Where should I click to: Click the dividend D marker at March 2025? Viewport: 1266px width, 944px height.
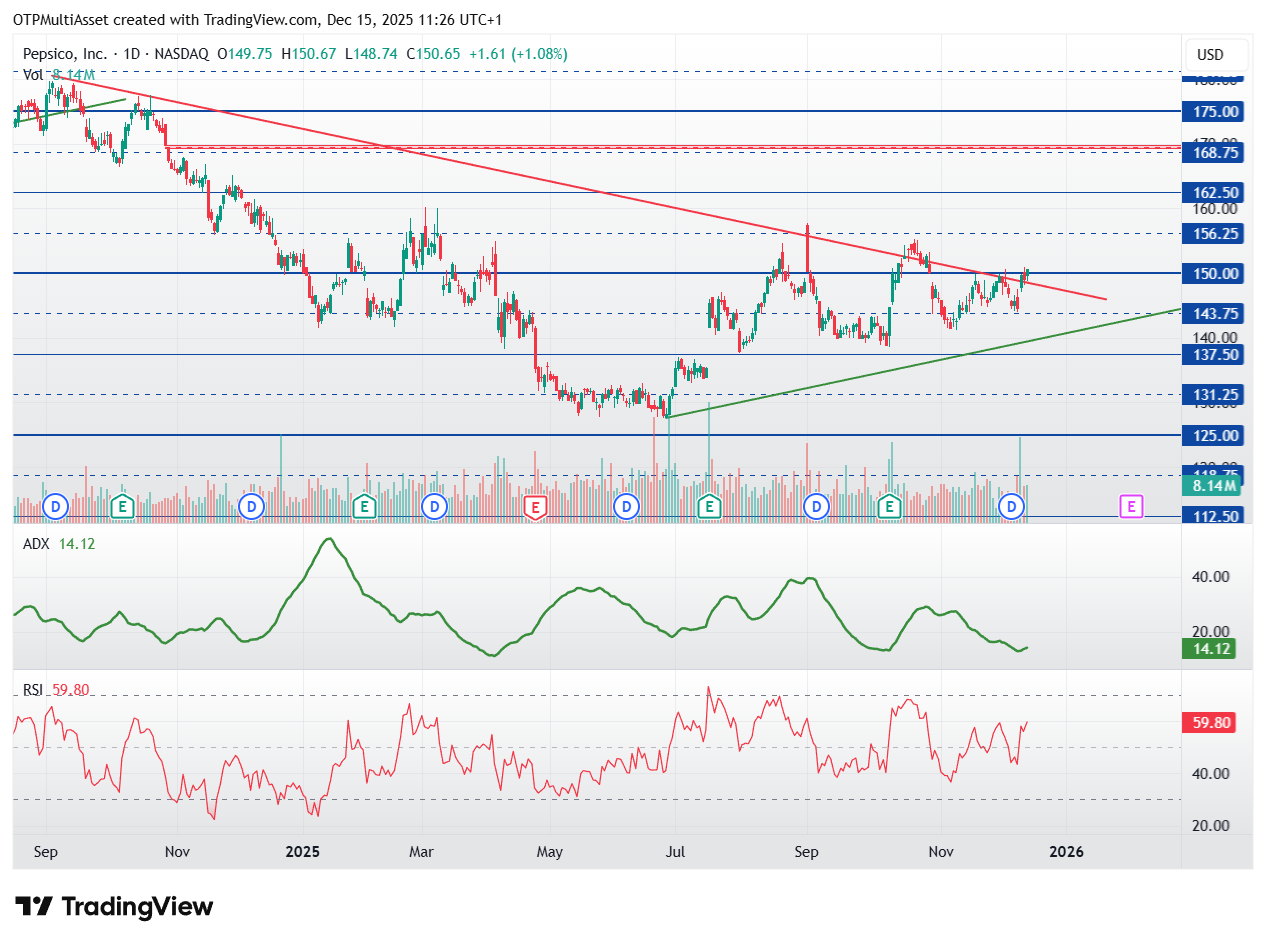(x=434, y=507)
